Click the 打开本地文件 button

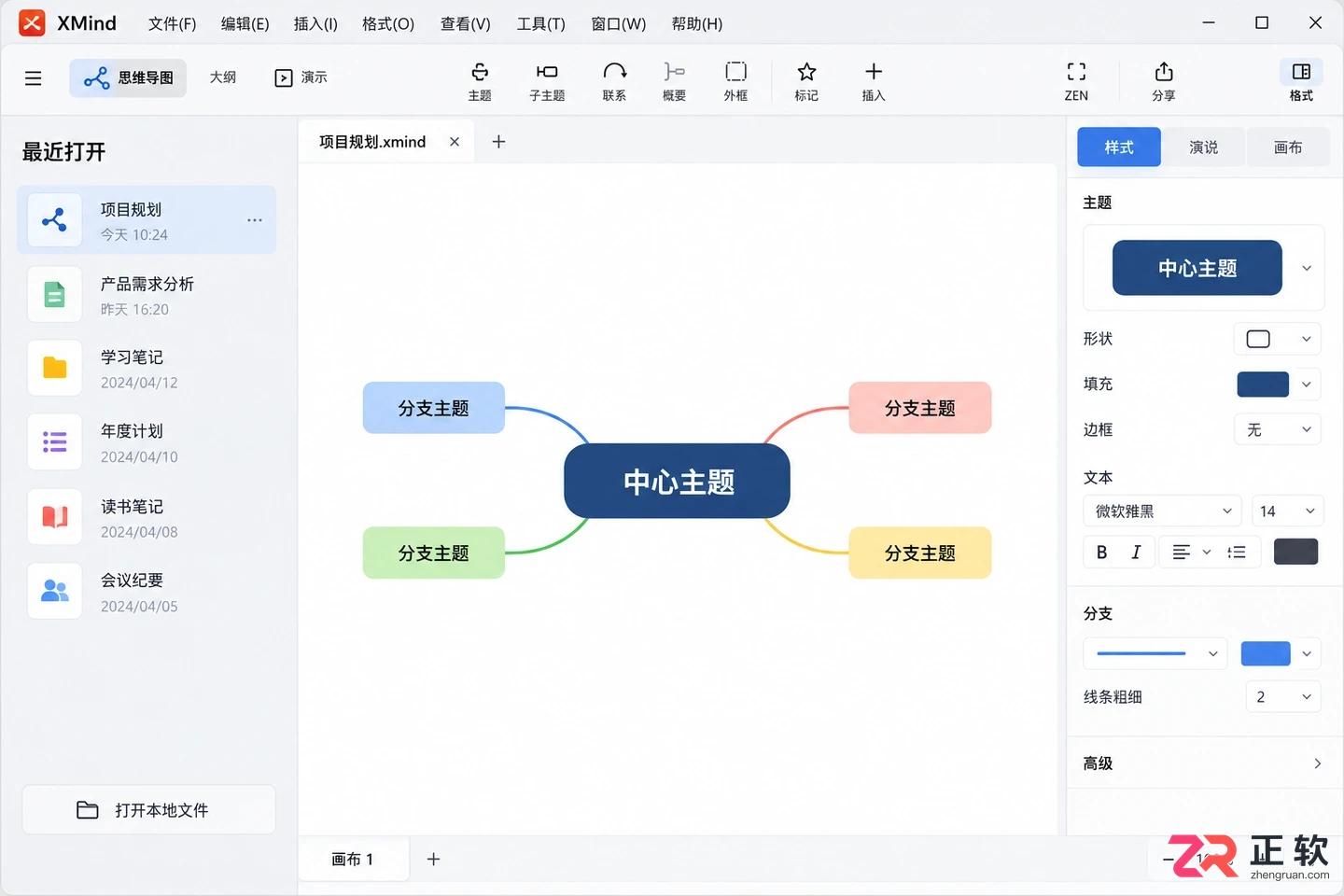tap(149, 810)
